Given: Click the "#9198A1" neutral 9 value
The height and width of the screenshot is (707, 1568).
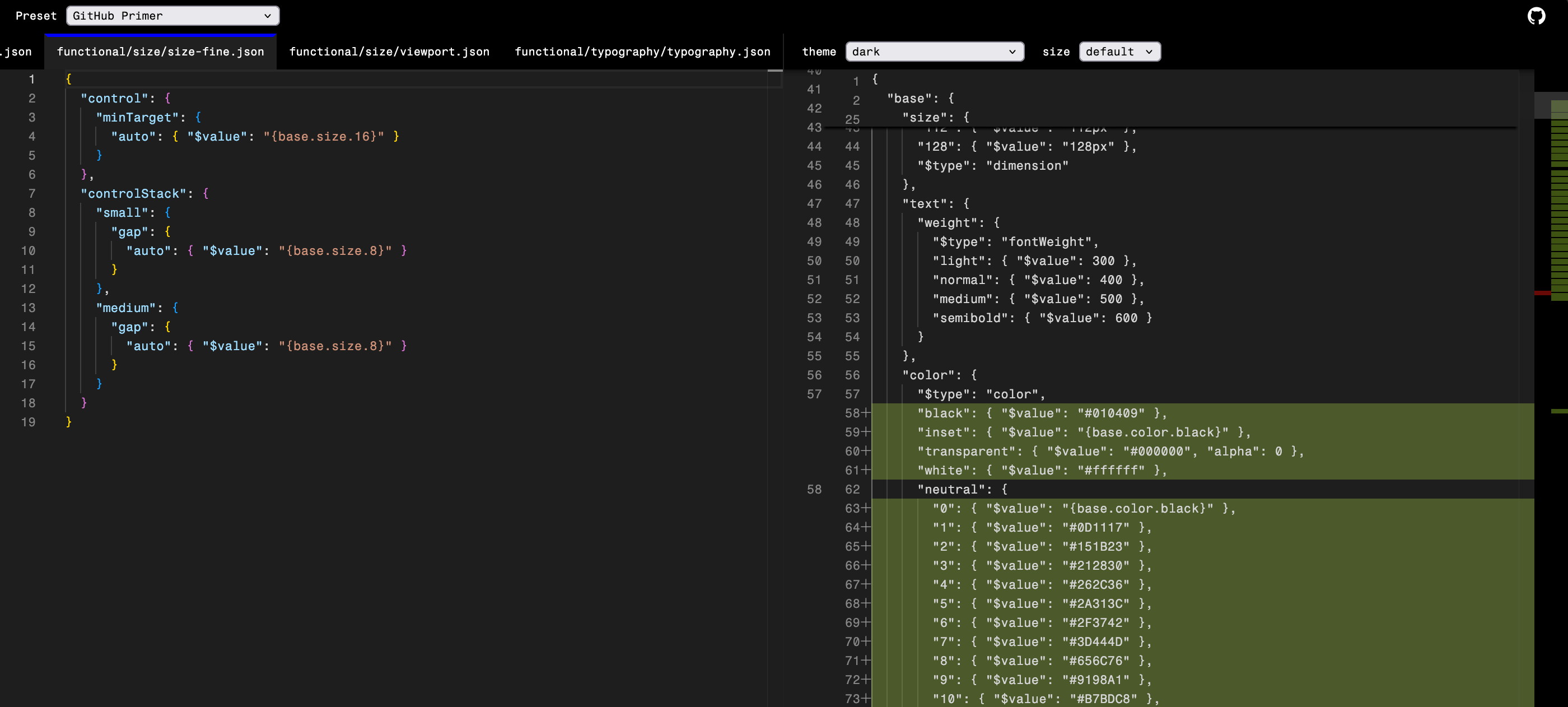Looking at the screenshot, I should coord(1096,680).
